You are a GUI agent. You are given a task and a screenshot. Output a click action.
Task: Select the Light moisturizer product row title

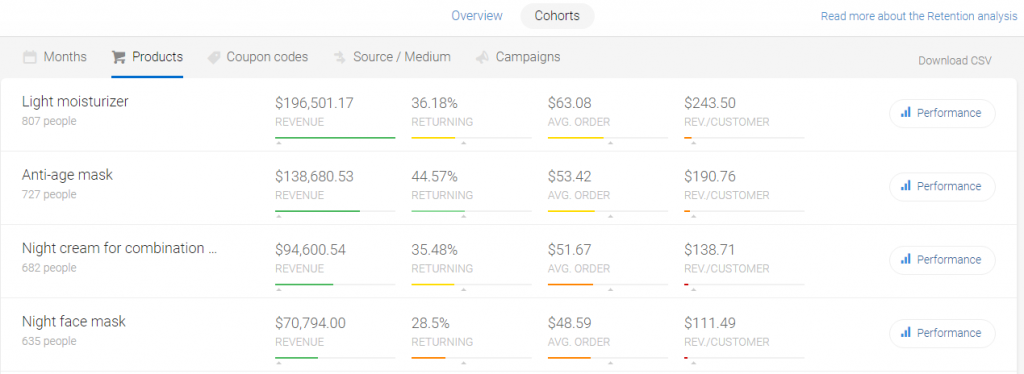click(75, 101)
